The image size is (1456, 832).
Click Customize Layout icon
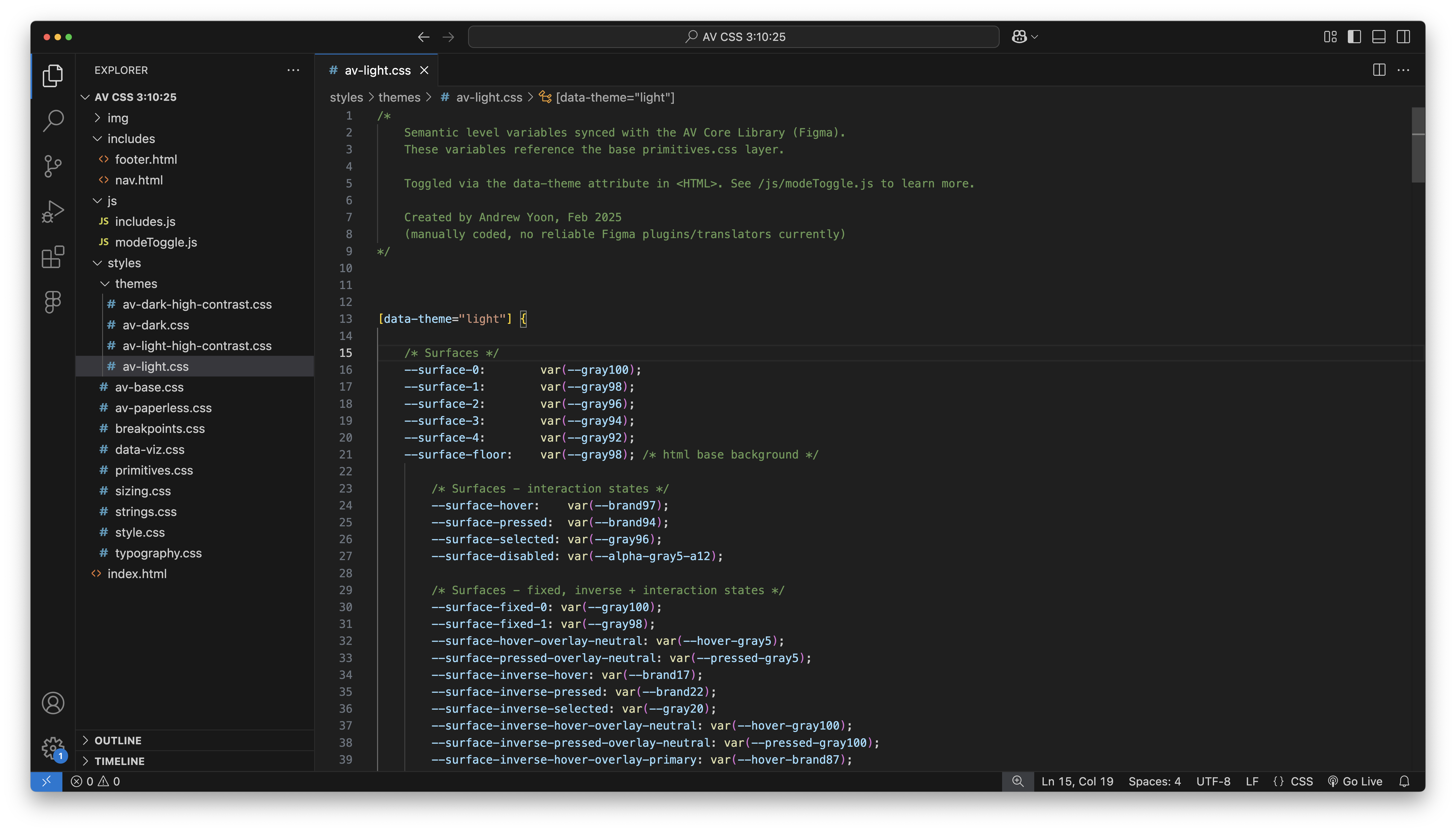1330,37
